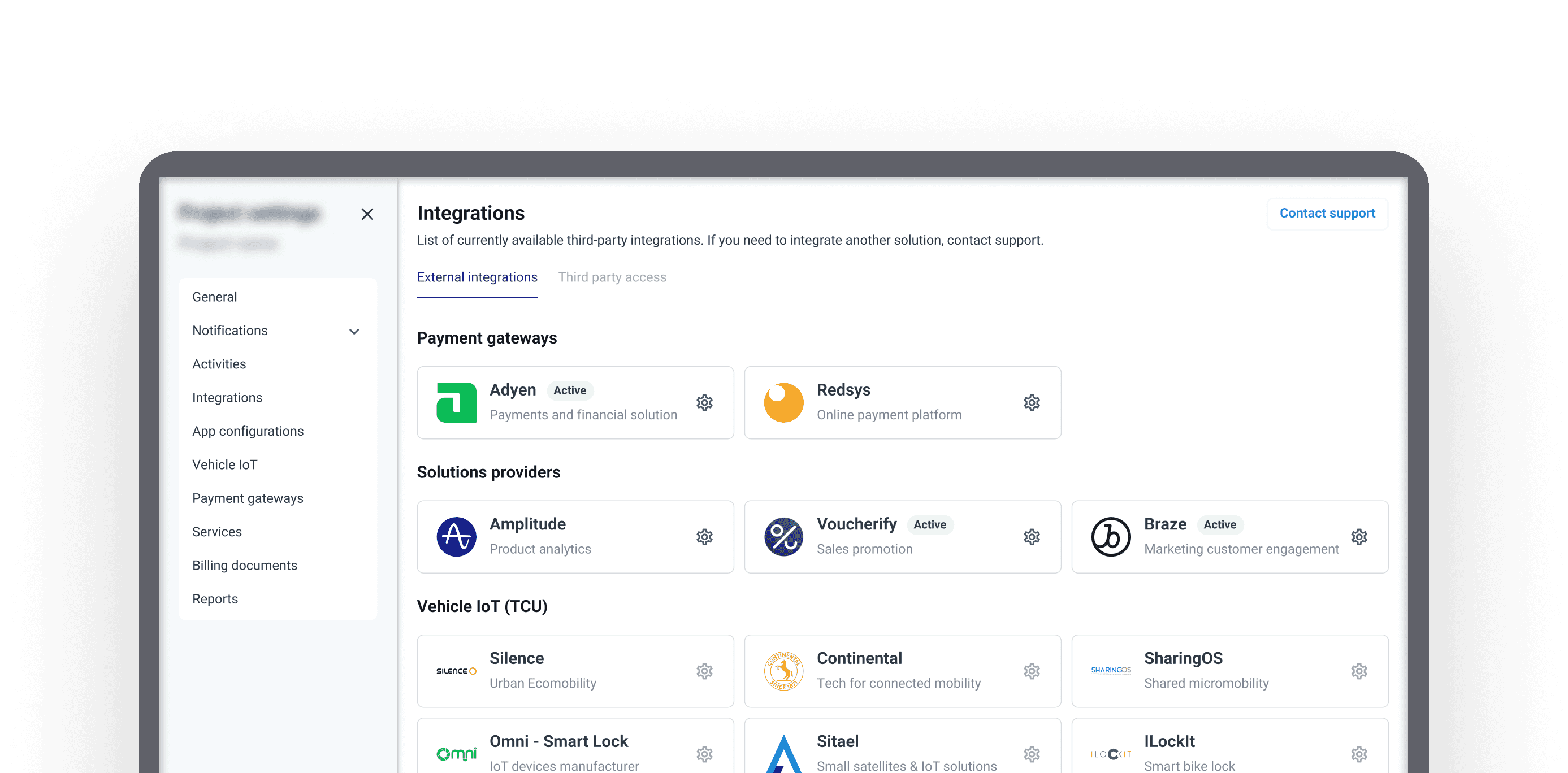Open Activities in sidebar

[x=219, y=364]
